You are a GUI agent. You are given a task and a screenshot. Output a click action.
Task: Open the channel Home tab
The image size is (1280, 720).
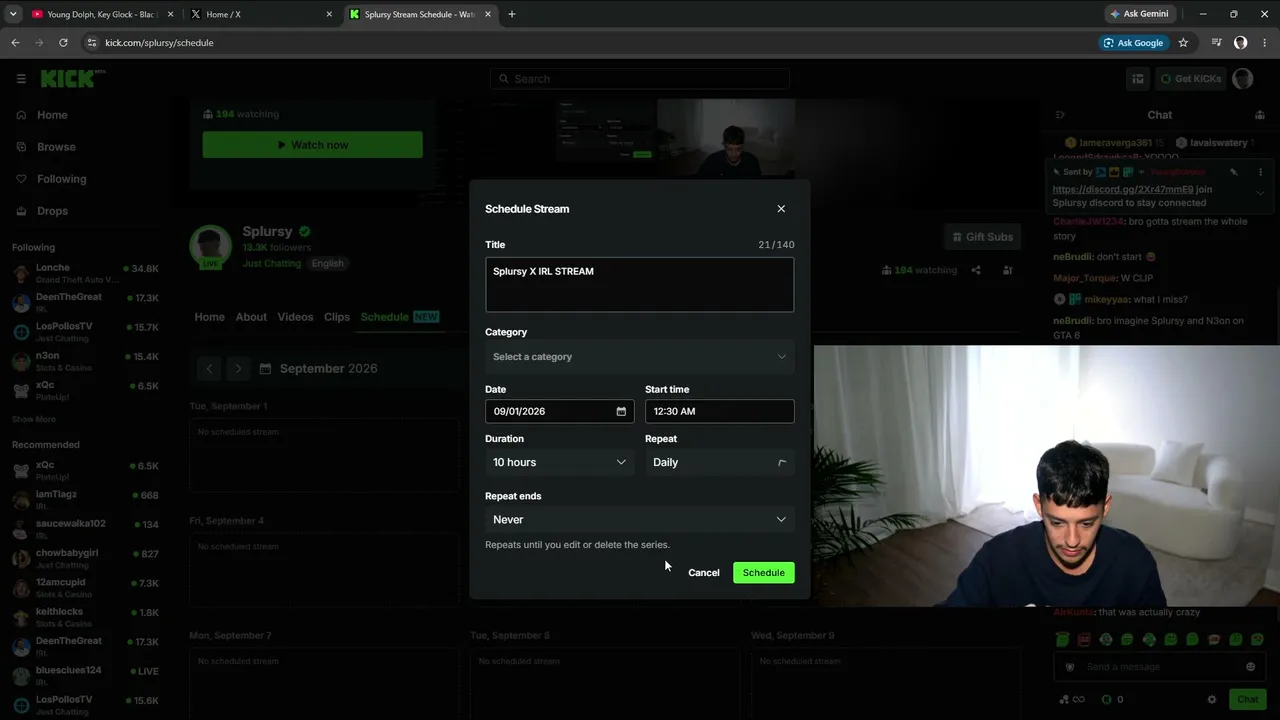pos(209,317)
